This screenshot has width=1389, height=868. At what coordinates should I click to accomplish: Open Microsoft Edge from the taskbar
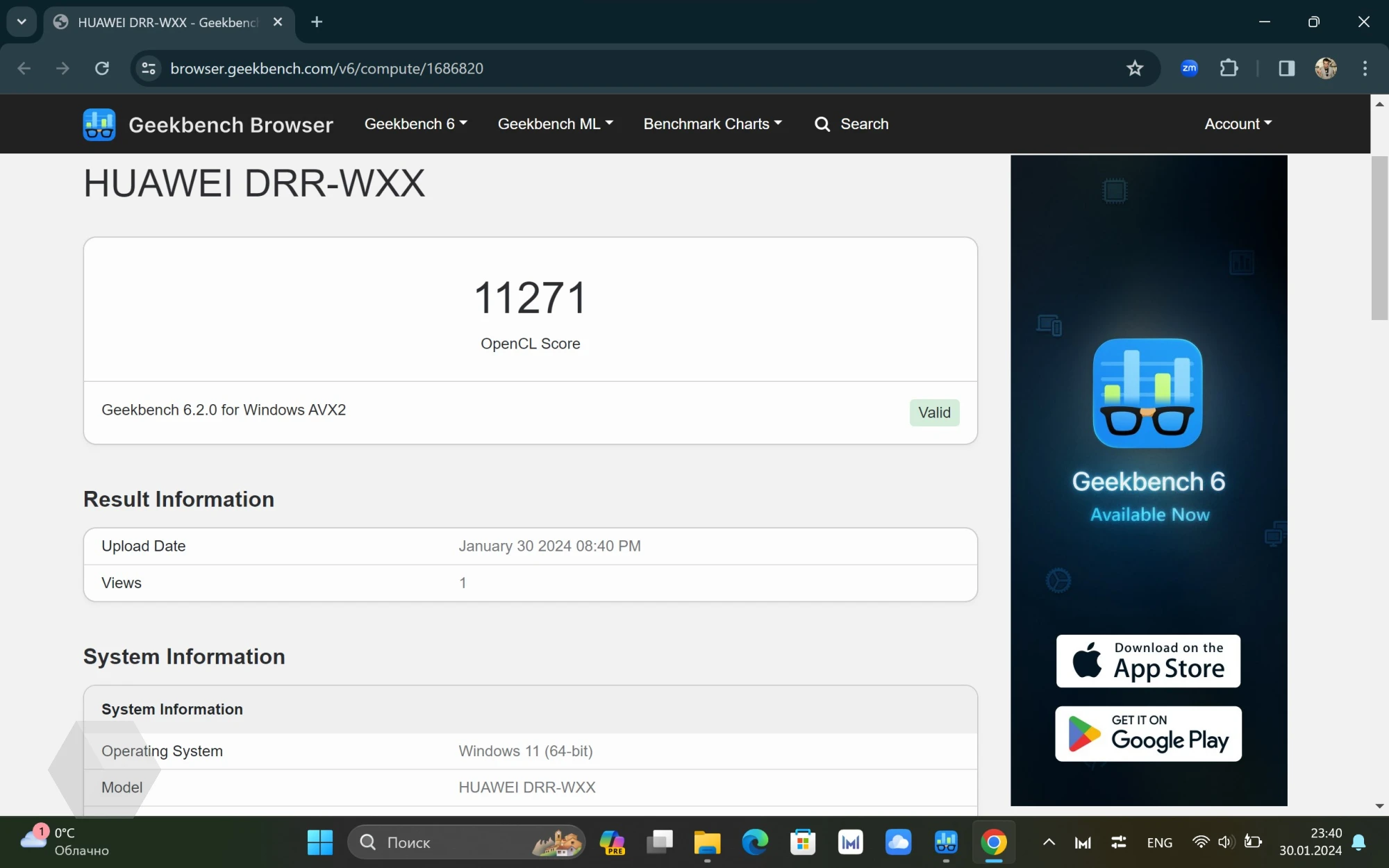(x=755, y=842)
